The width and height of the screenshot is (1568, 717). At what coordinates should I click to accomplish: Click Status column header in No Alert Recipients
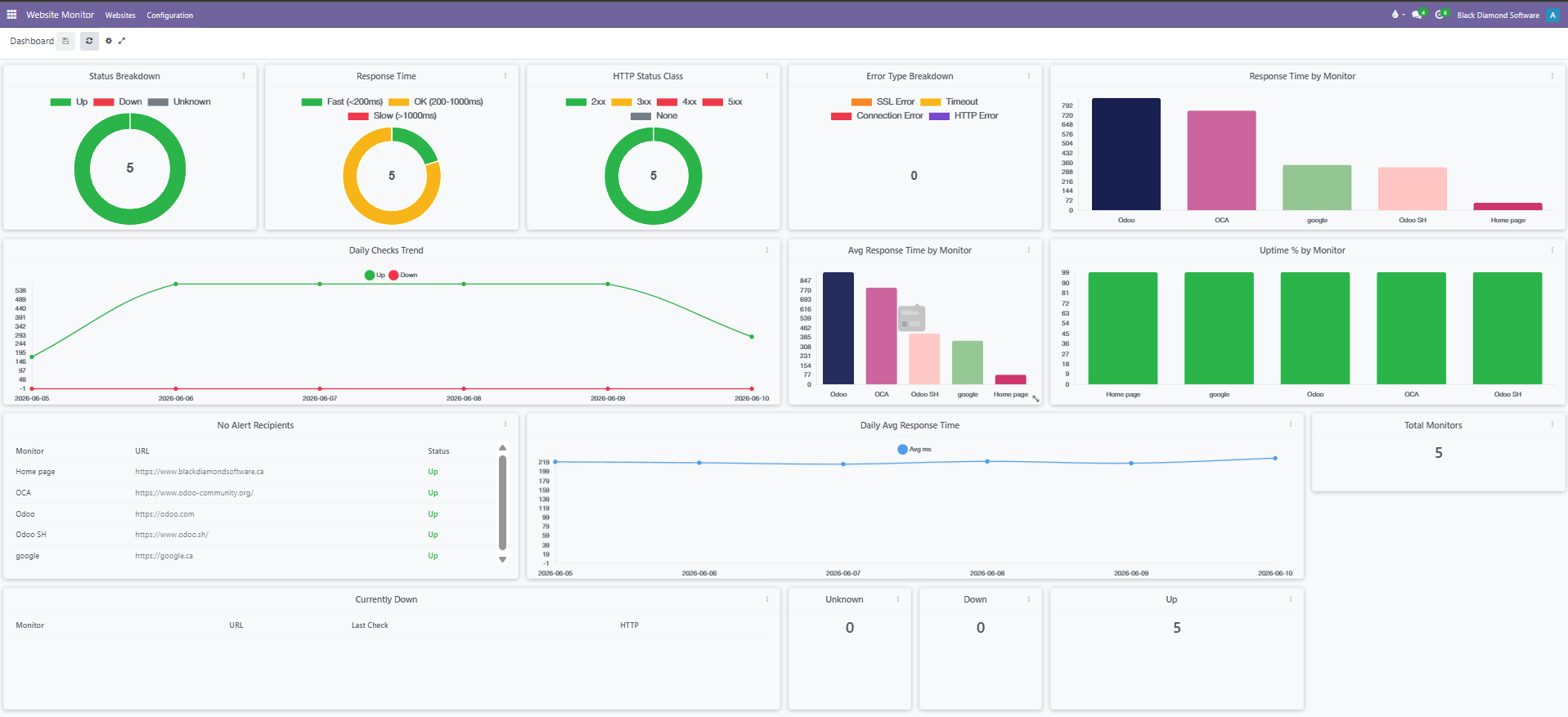point(438,451)
